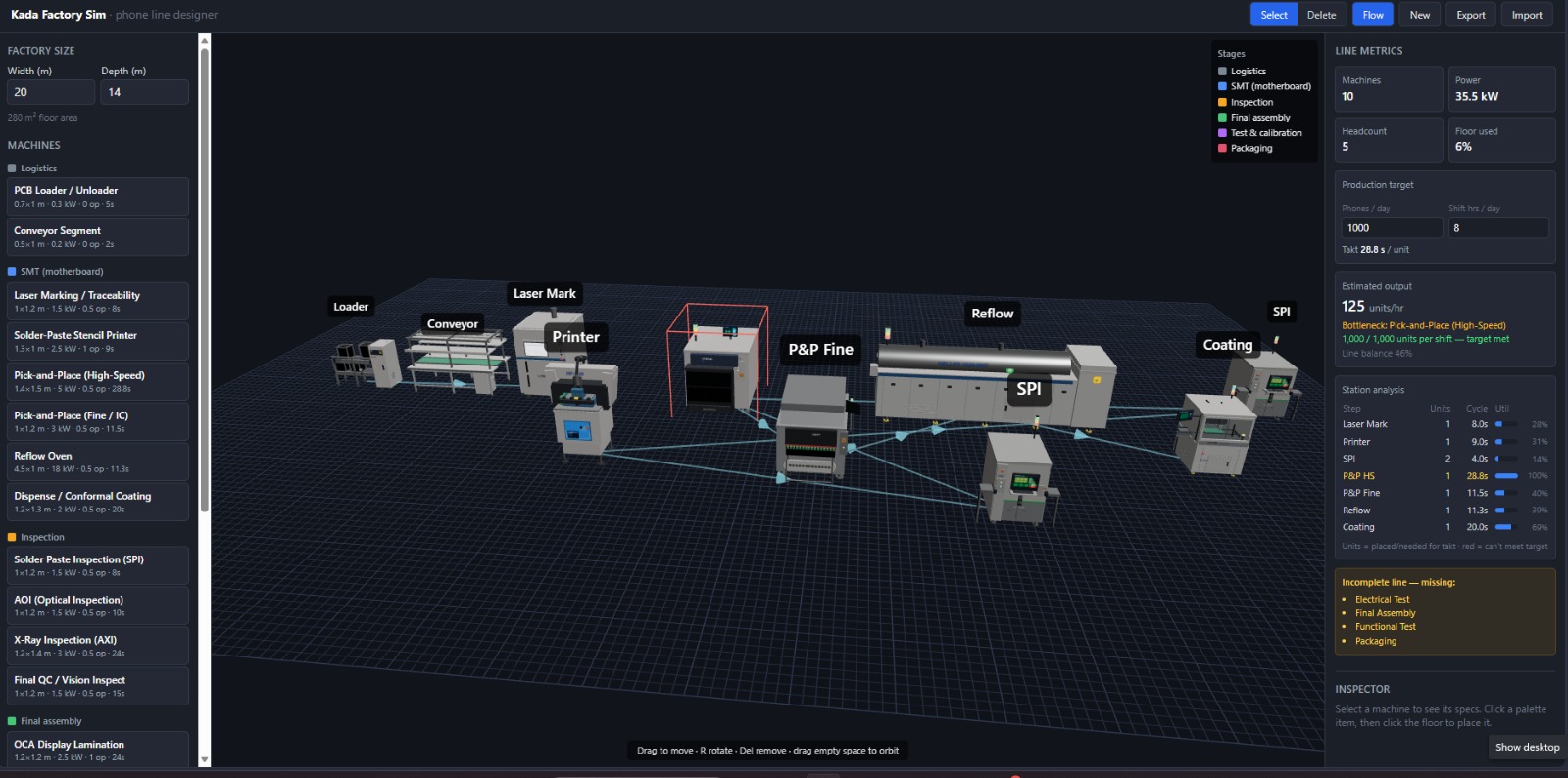Start a new layout with New
The width and height of the screenshot is (1568, 778).
[x=1420, y=15]
